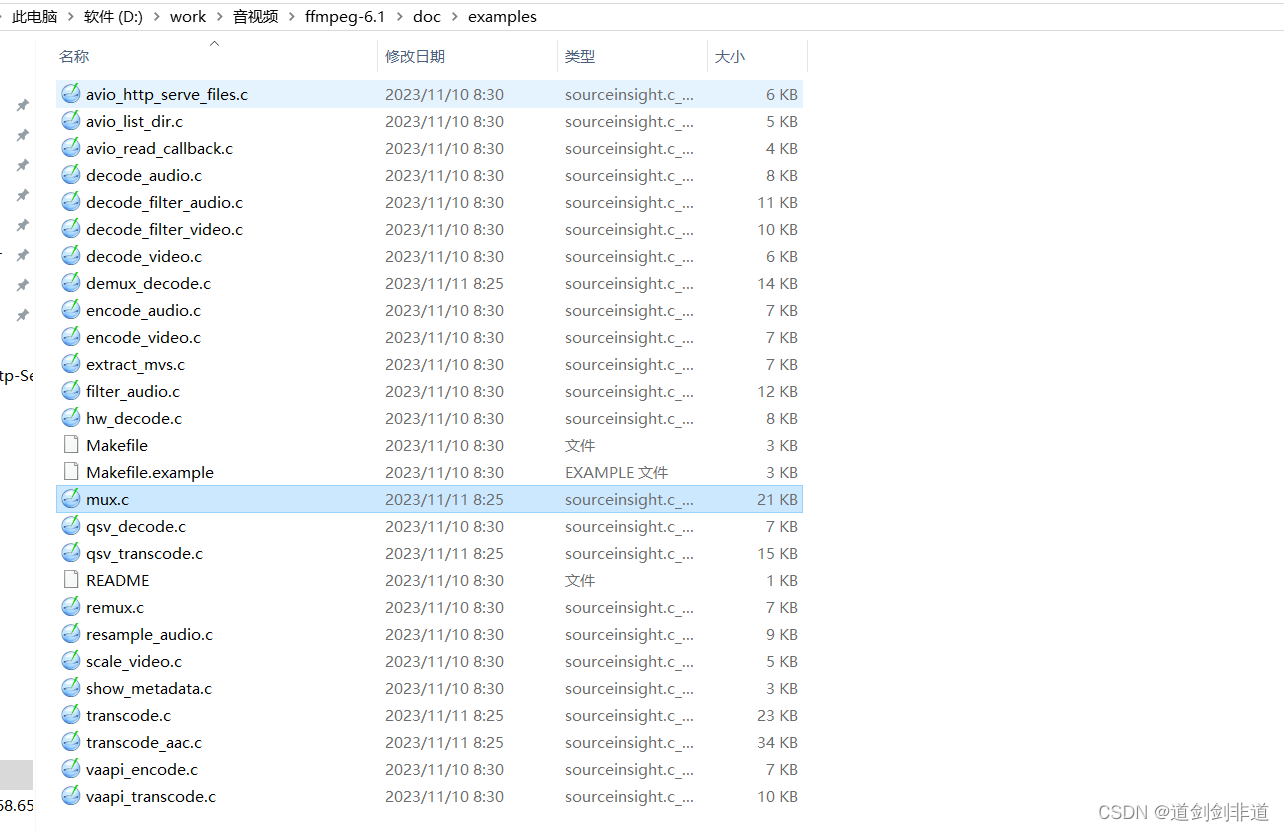Go to the doc folder breadcrumb

click(x=427, y=16)
